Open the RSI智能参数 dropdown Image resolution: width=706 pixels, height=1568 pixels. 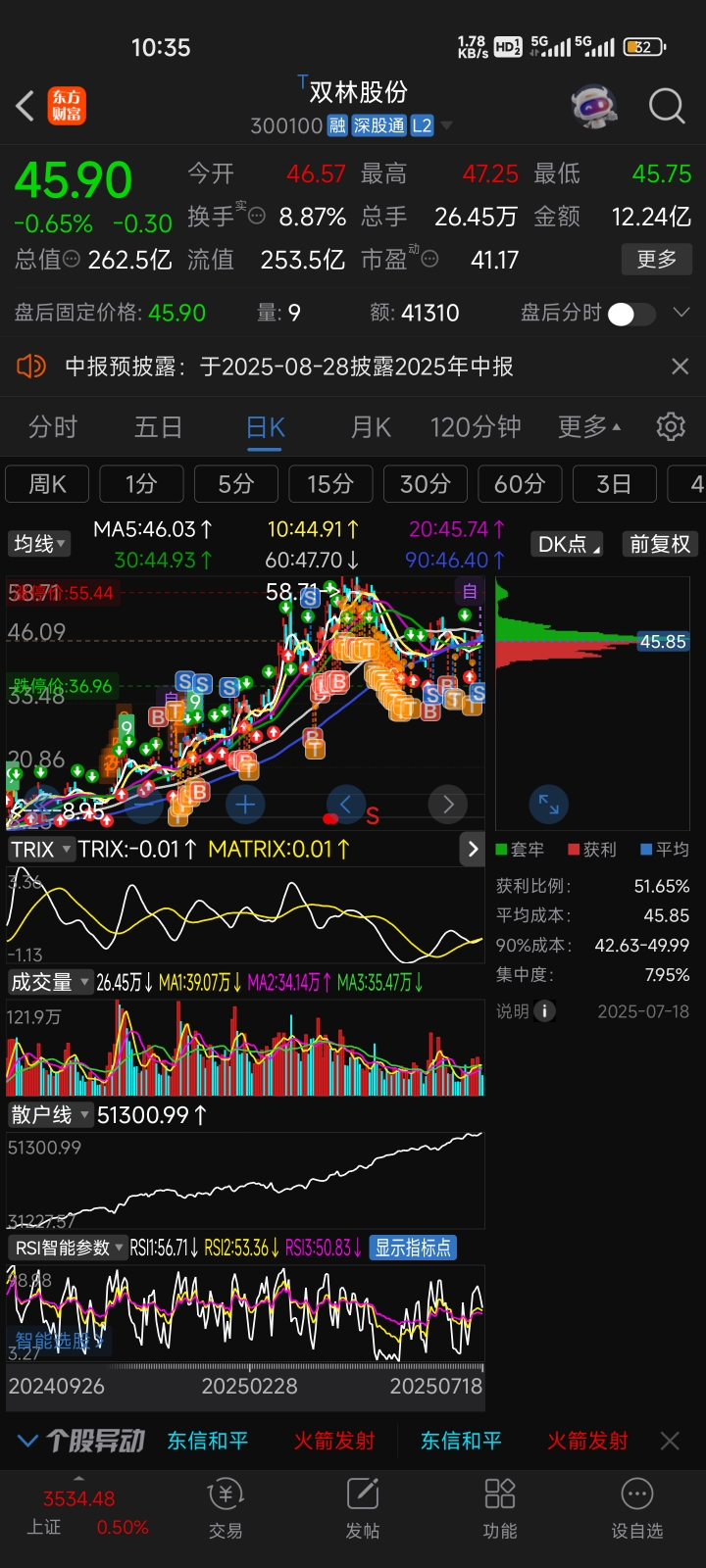point(69,1248)
